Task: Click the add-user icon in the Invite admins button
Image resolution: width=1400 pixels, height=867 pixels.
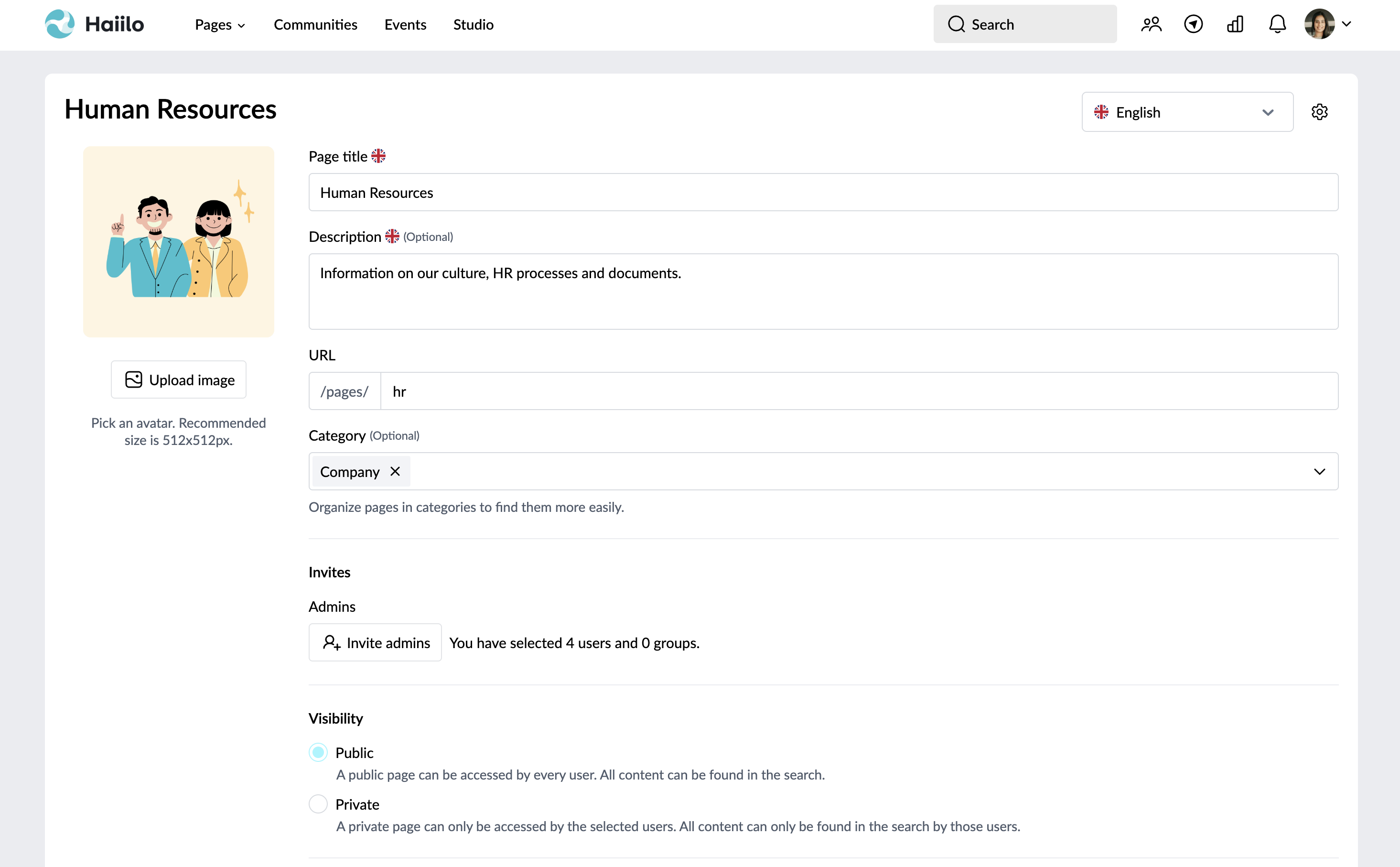Action: (x=331, y=642)
